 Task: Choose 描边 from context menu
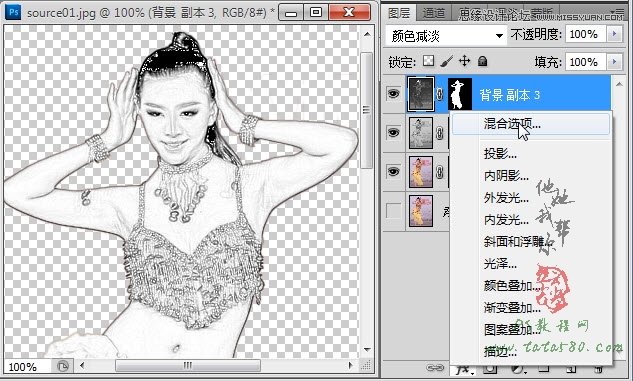[x=500, y=352]
